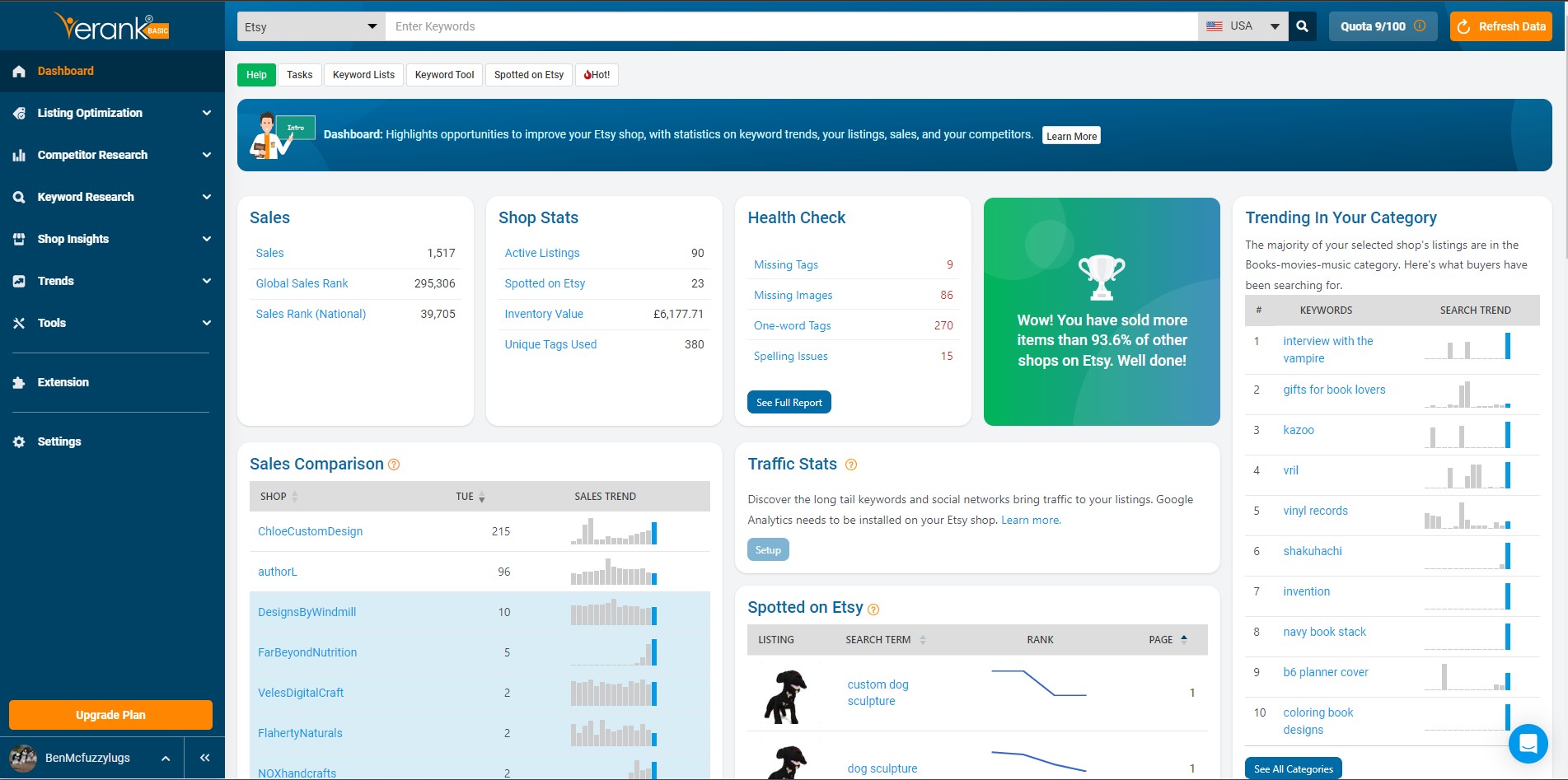The image size is (1568, 780).
Task: Click the See All Categories button
Action: 1294,768
